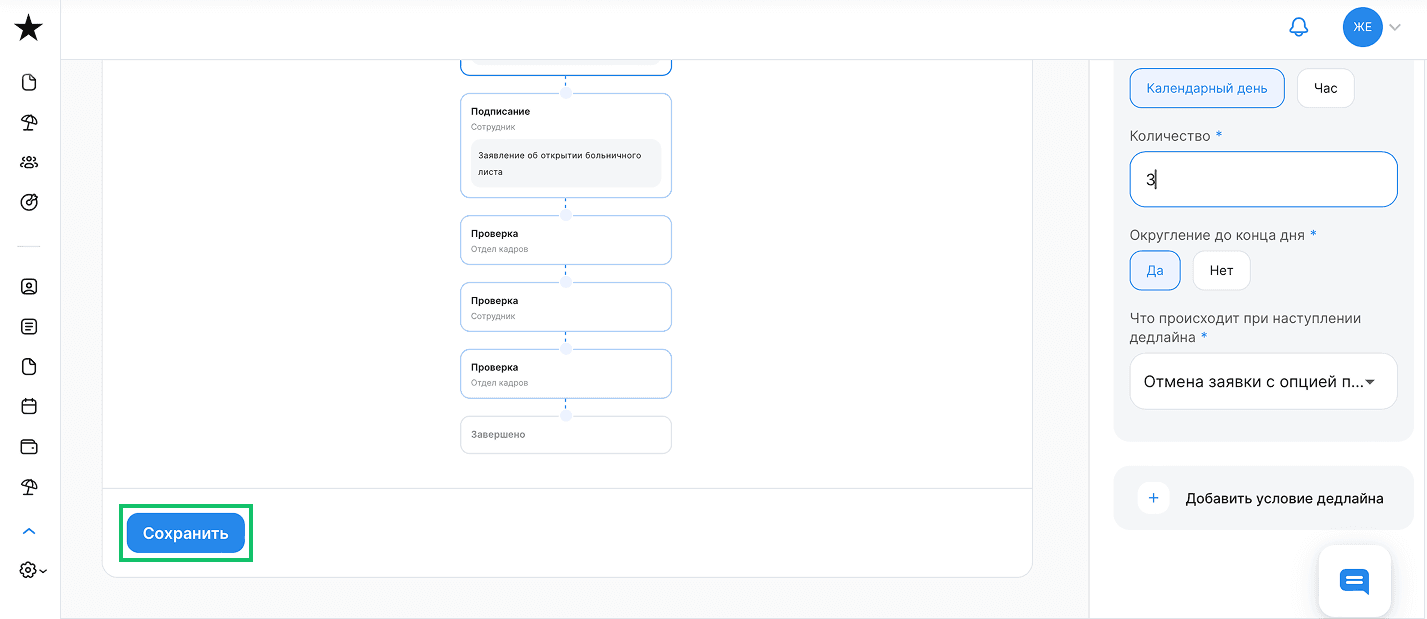
Task: Open the calendar icon in sidebar
Action: [x=29, y=407]
